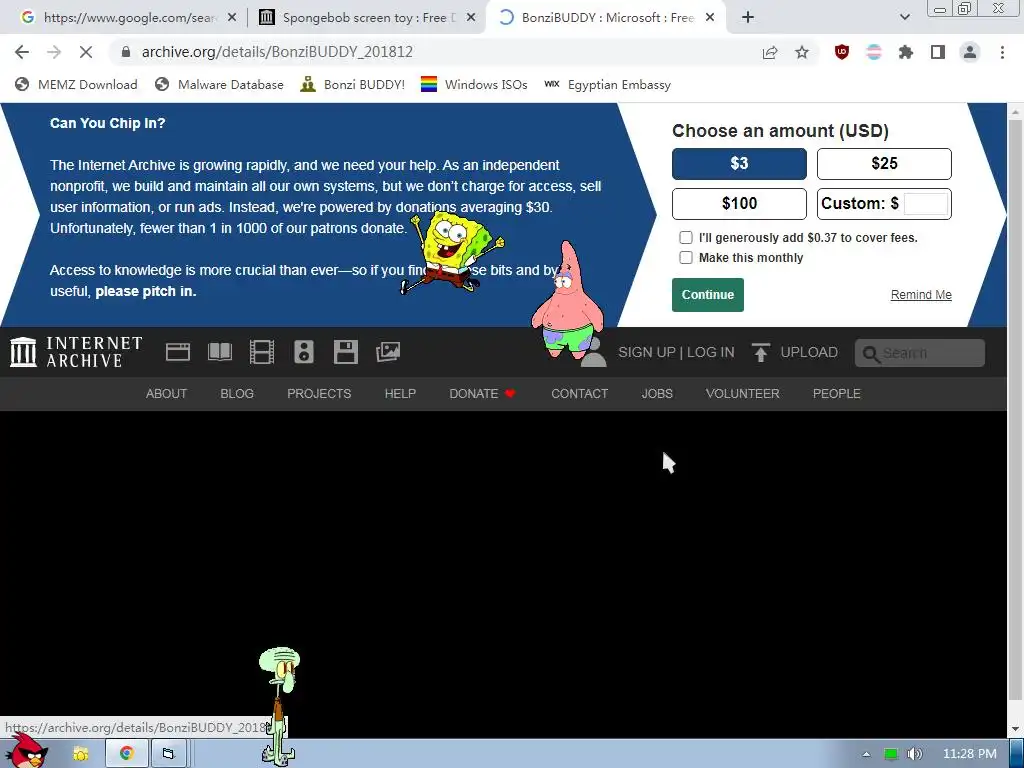Bookmark this page with the star icon
Screen dimensions: 1024x768
802,52
